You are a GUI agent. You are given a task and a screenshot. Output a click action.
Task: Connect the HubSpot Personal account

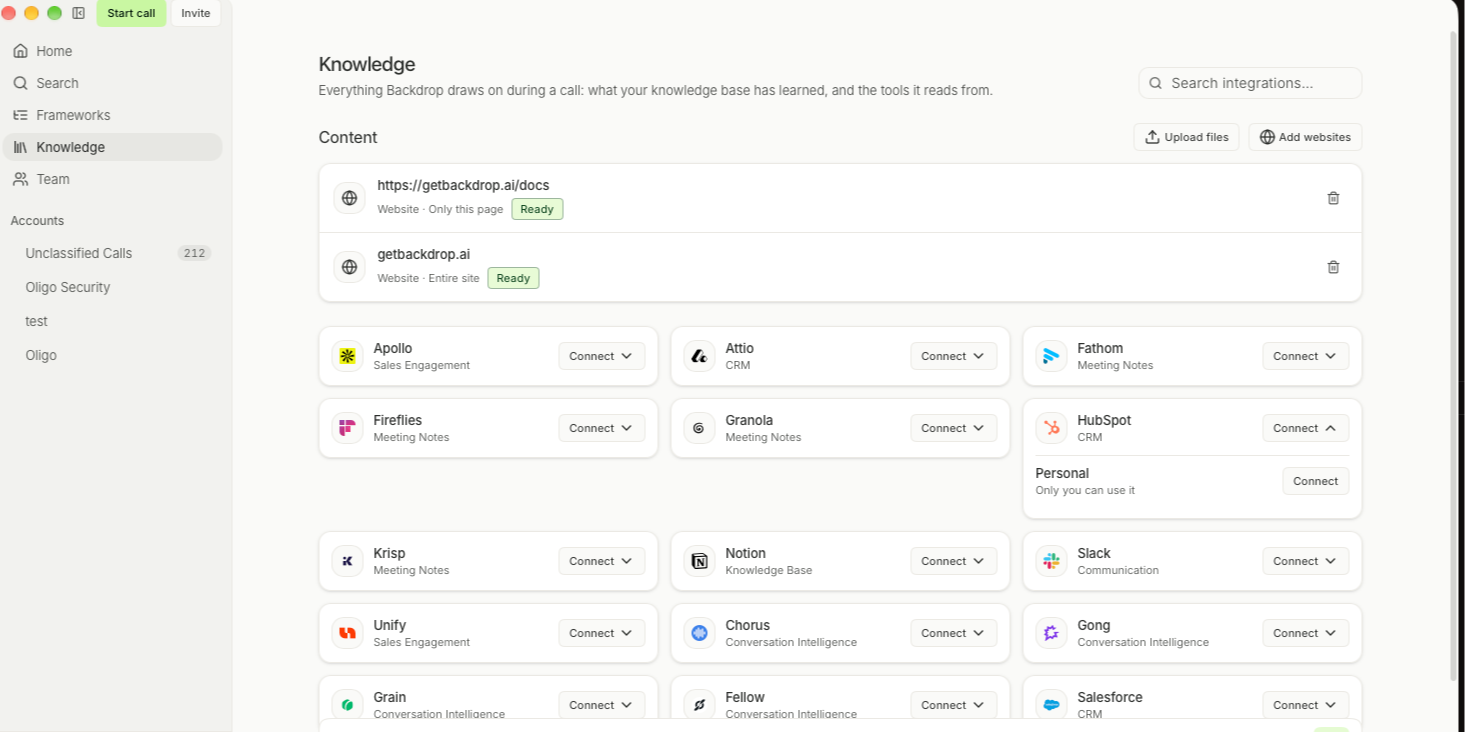(1315, 481)
